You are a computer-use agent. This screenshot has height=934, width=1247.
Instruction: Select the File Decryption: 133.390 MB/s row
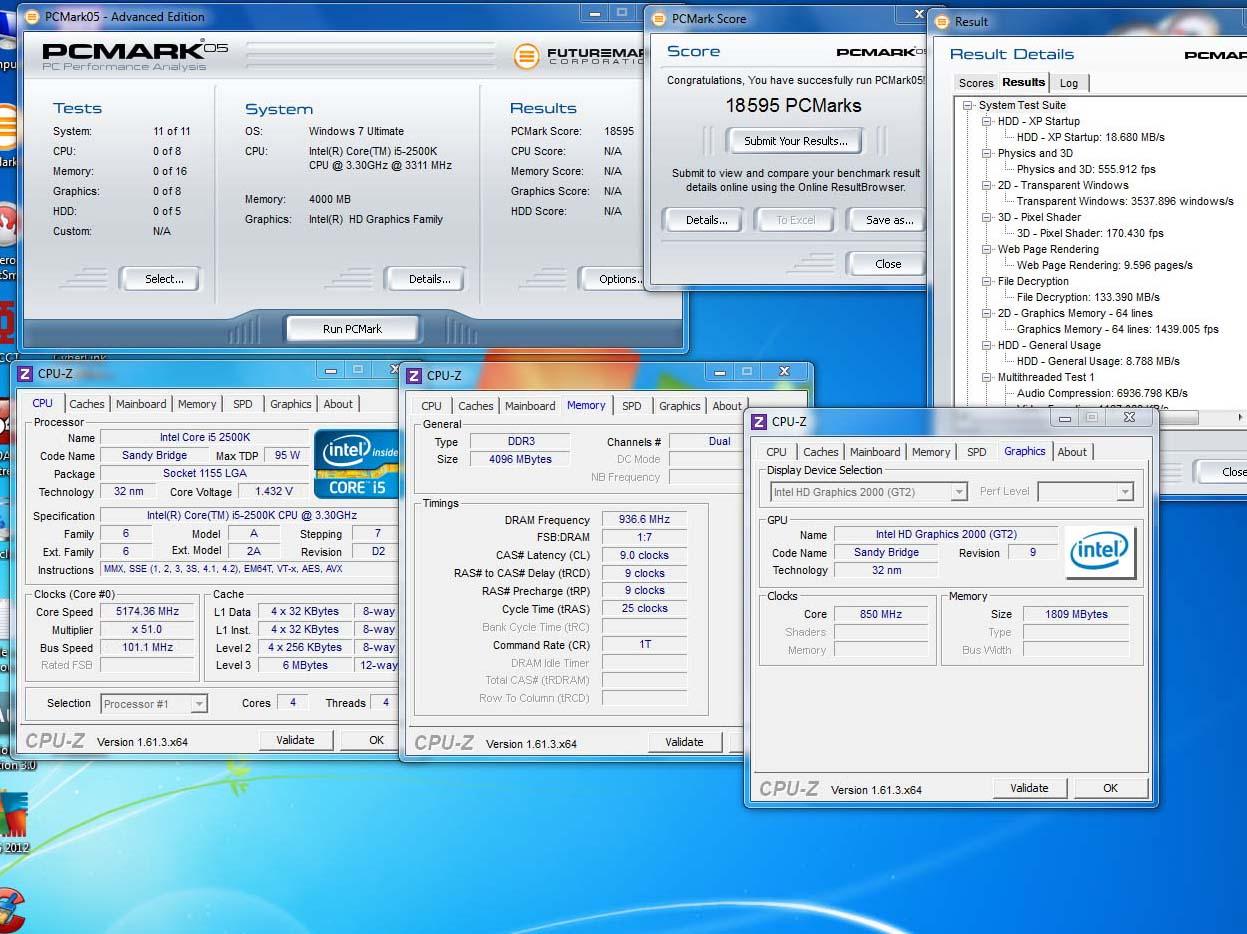pos(1088,297)
